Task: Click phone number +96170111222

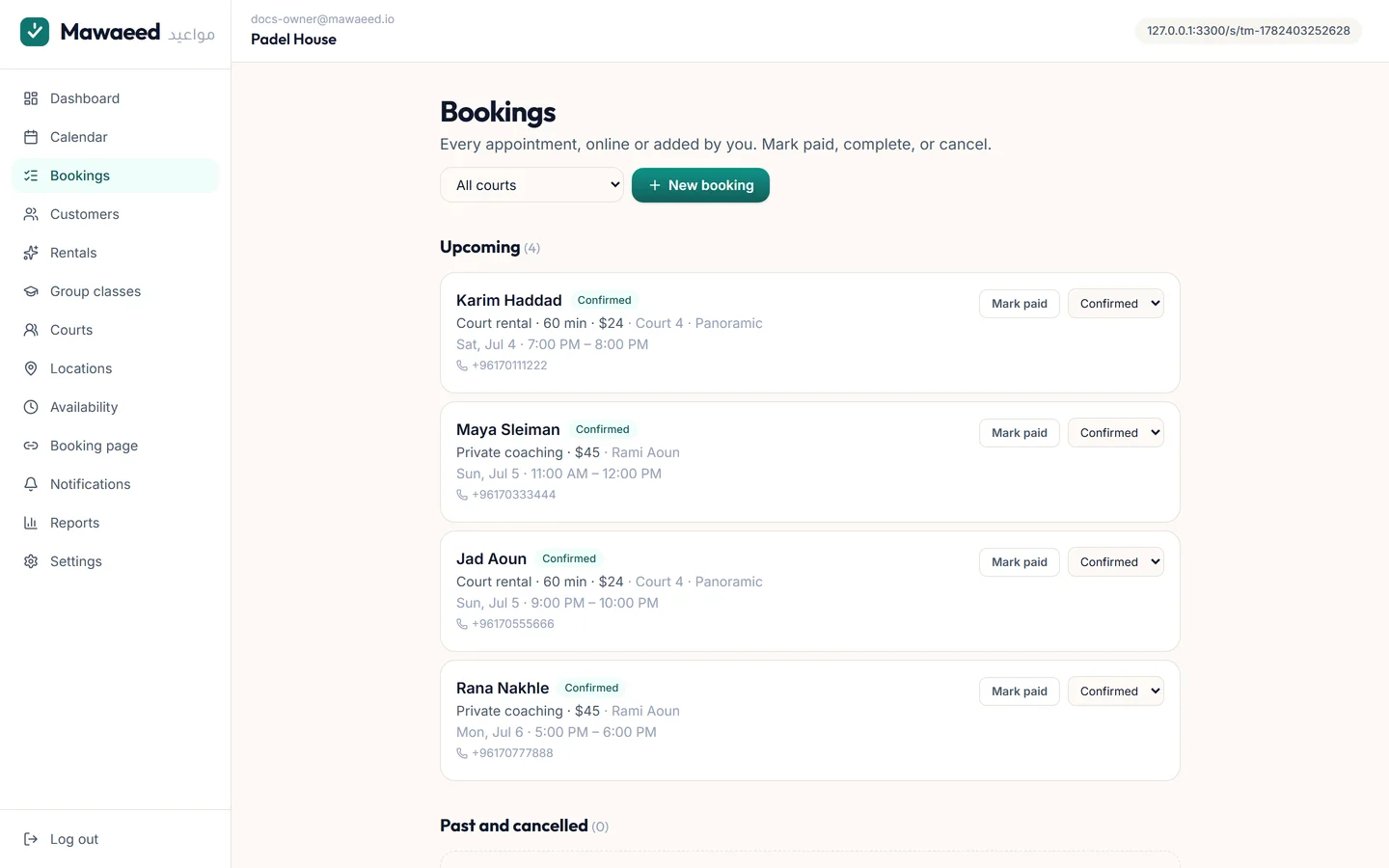Action: (x=509, y=366)
